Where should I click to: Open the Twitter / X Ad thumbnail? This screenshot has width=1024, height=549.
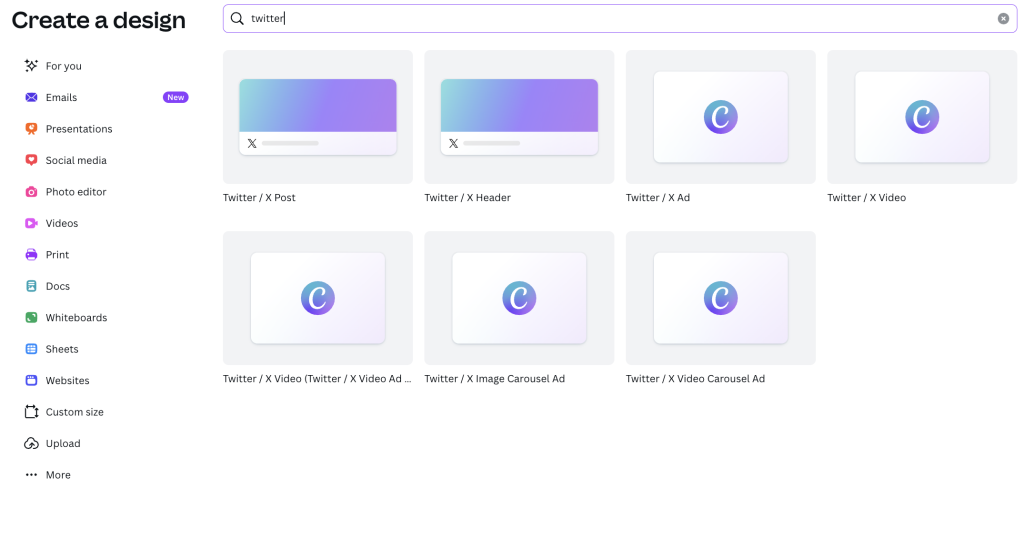[720, 117]
